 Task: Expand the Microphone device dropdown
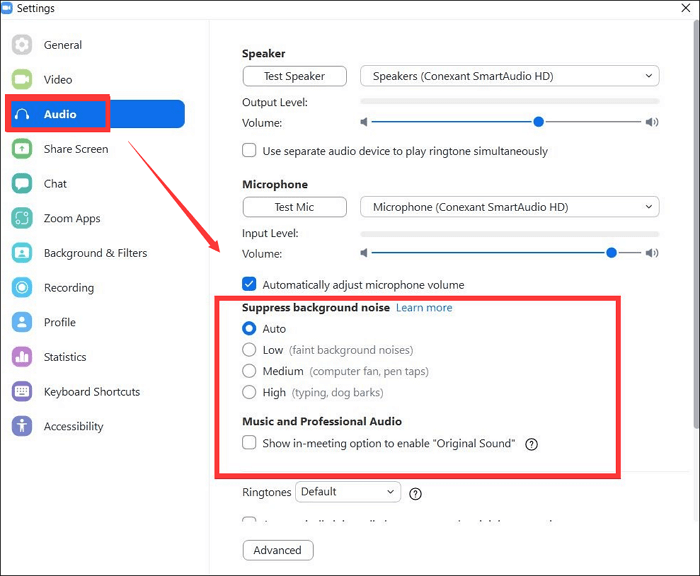509,207
